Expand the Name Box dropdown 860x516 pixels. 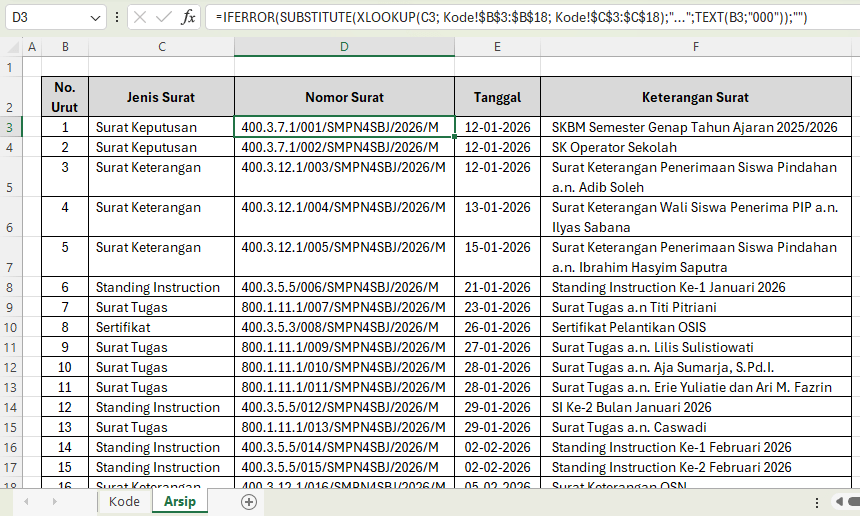[95, 18]
